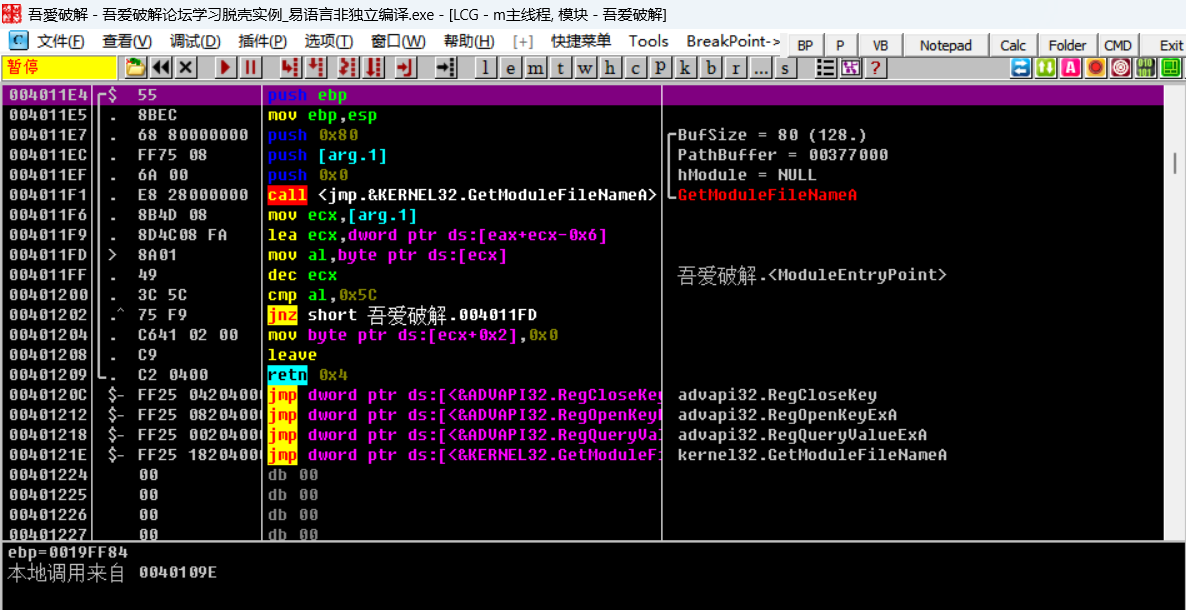Open the Log window with the 'l' button
The image size is (1186, 610).
pos(485,68)
